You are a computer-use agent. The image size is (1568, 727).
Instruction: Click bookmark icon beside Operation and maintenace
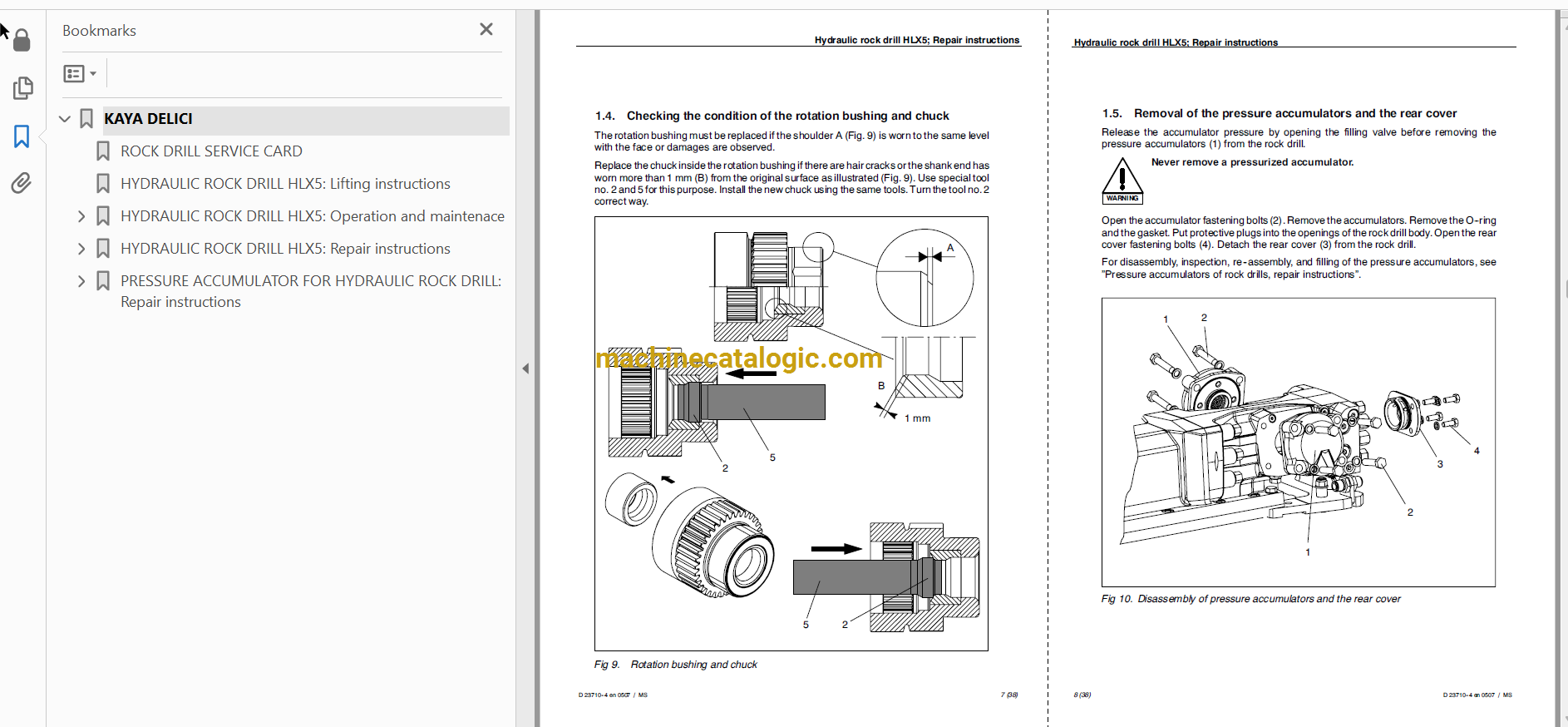click(103, 216)
